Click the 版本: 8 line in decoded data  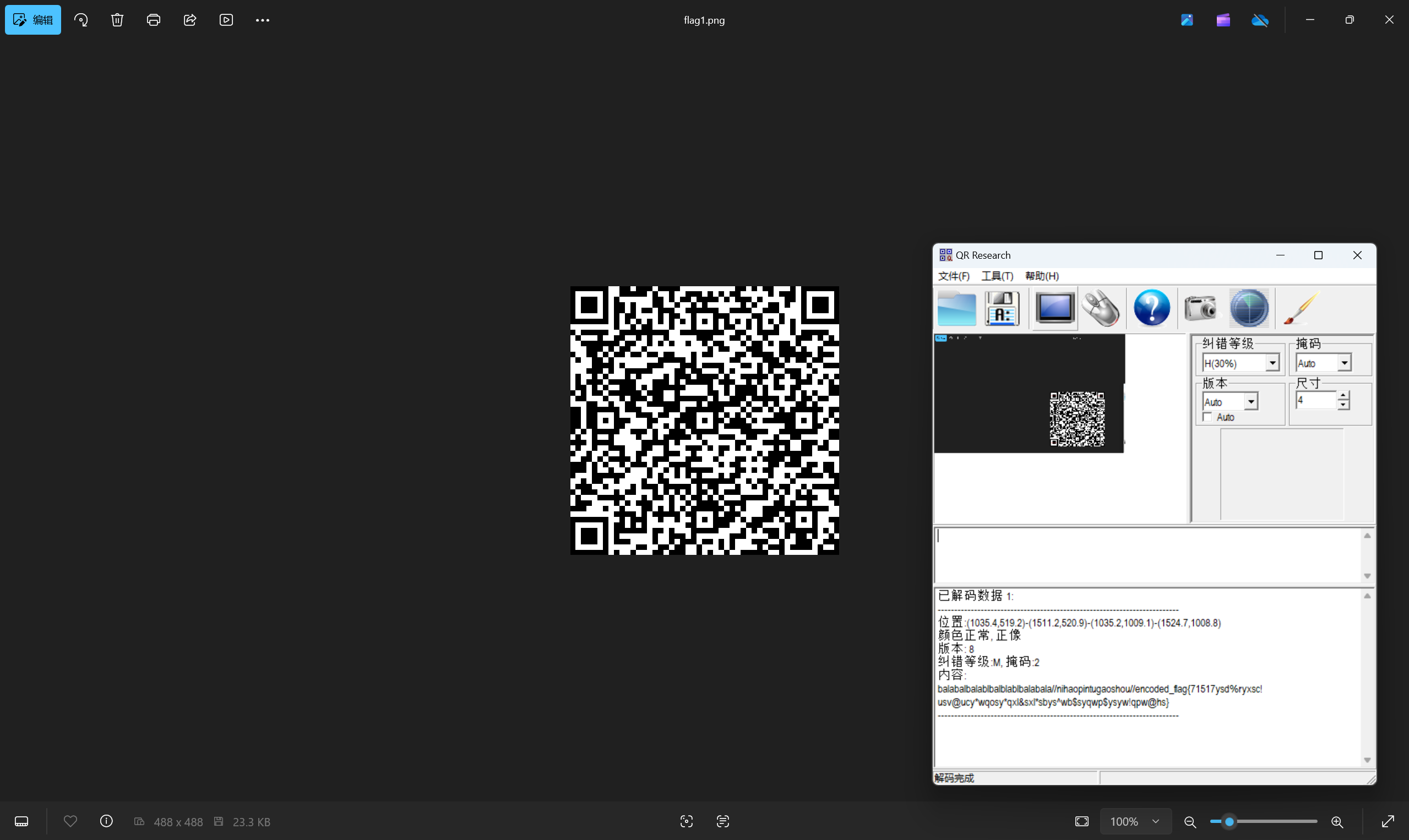955,648
